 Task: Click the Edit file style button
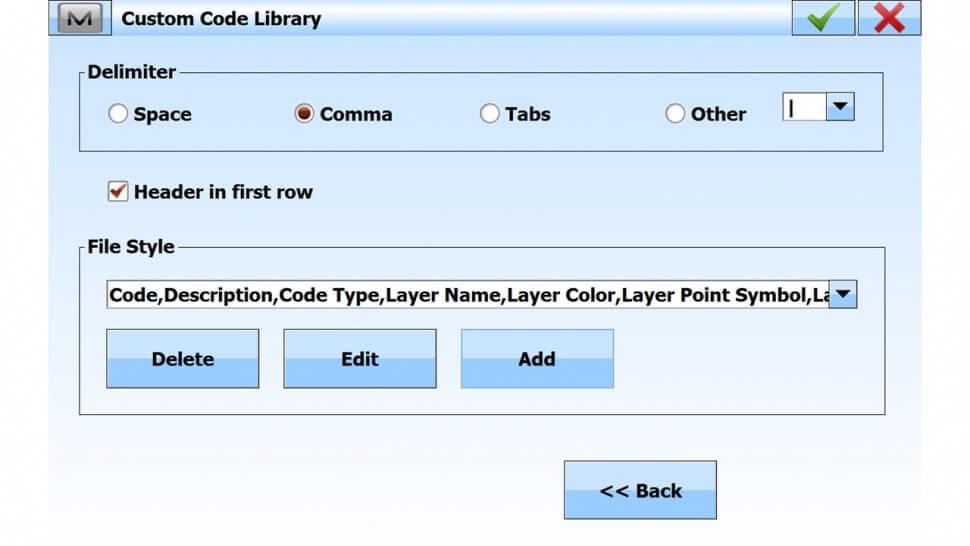[x=360, y=359]
